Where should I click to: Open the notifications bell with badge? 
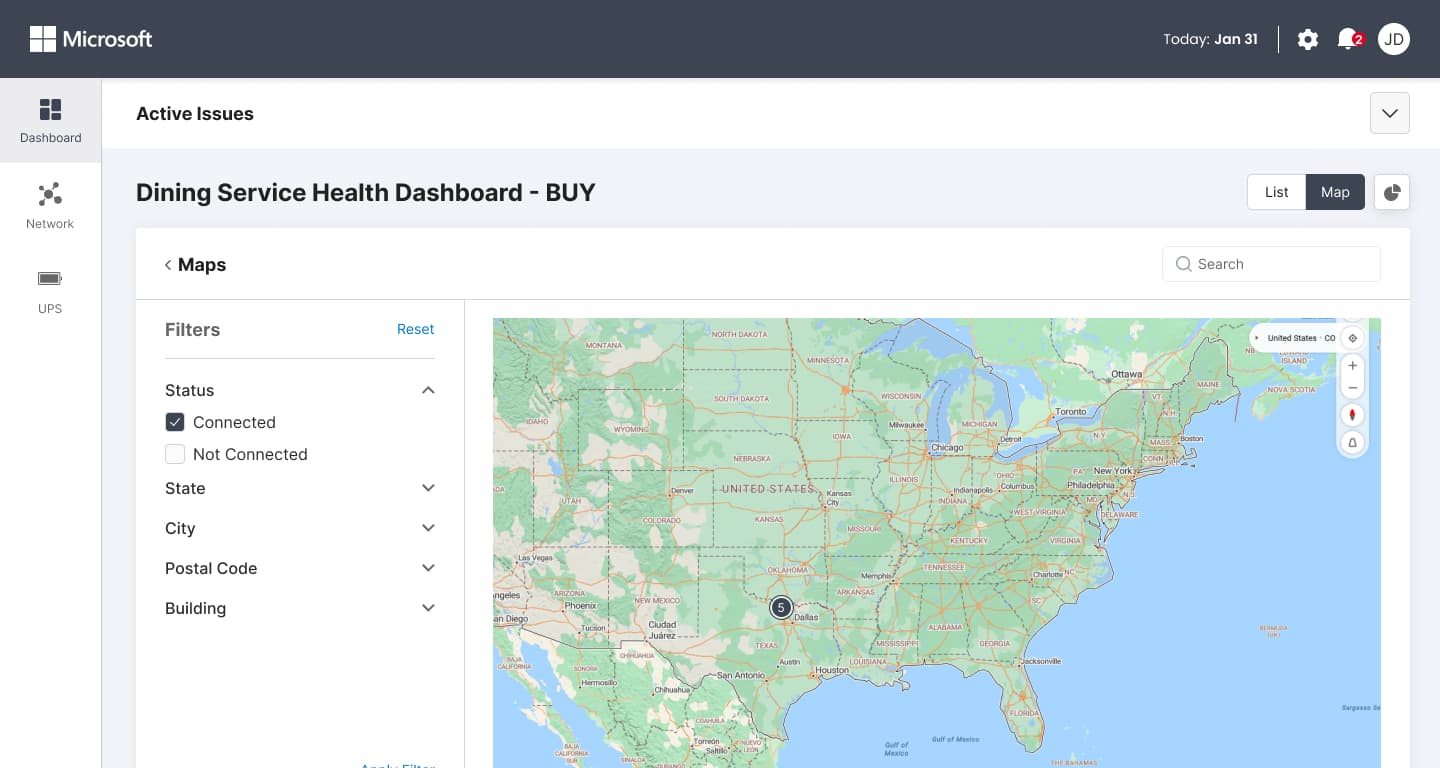click(1349, 39)
